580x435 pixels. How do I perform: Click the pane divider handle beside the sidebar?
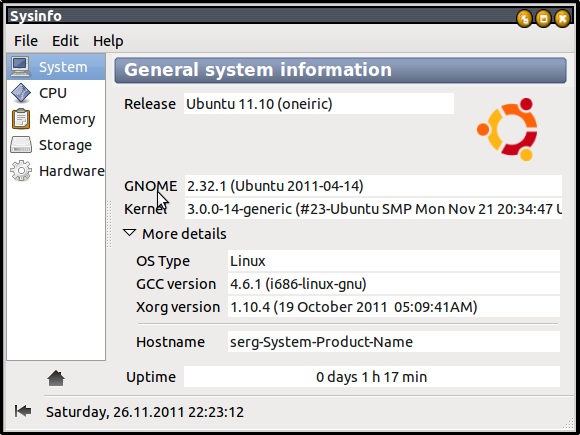coord(109,224)
